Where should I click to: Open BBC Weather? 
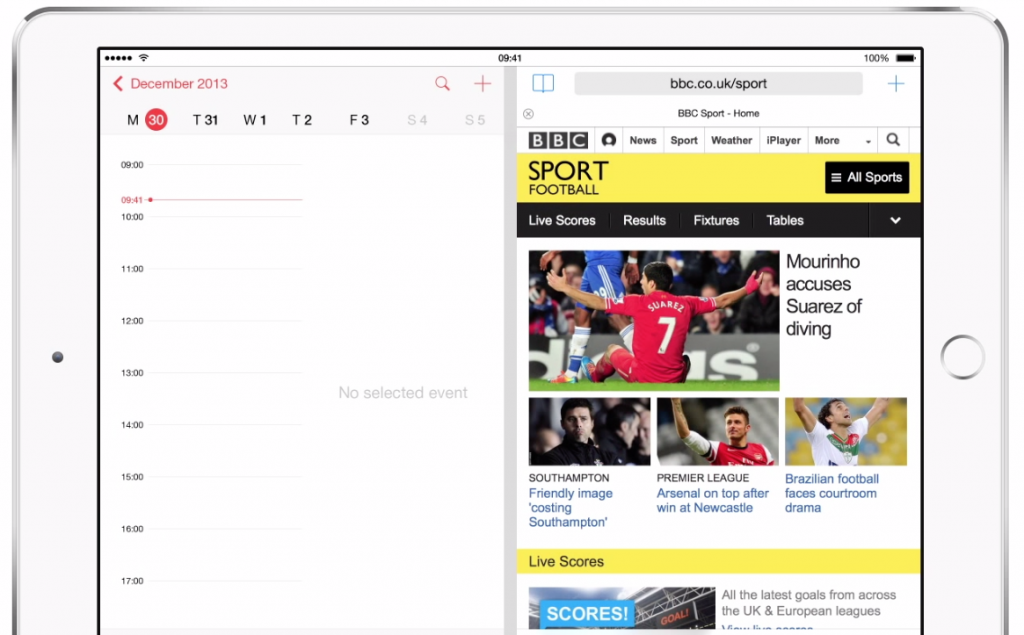(x=731, y=140)
